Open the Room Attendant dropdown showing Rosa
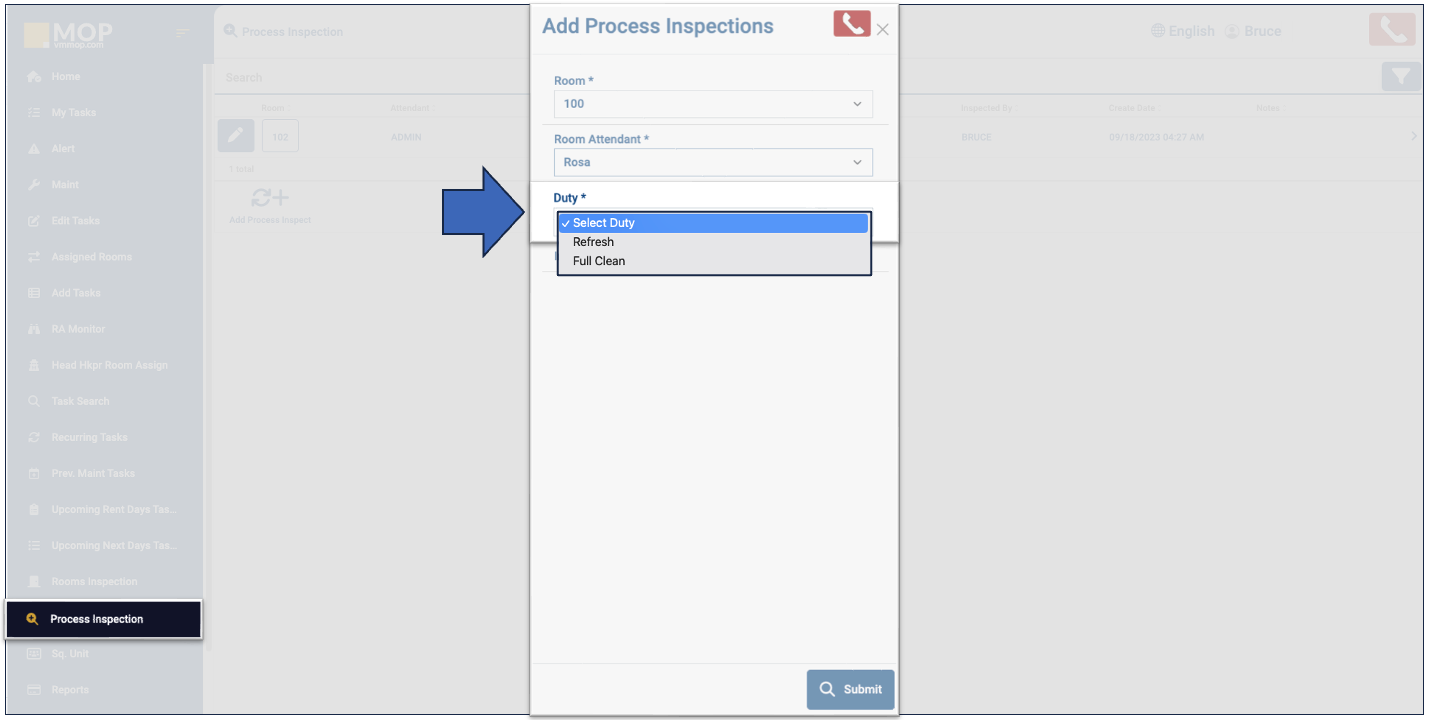 (x=713, y=162)
